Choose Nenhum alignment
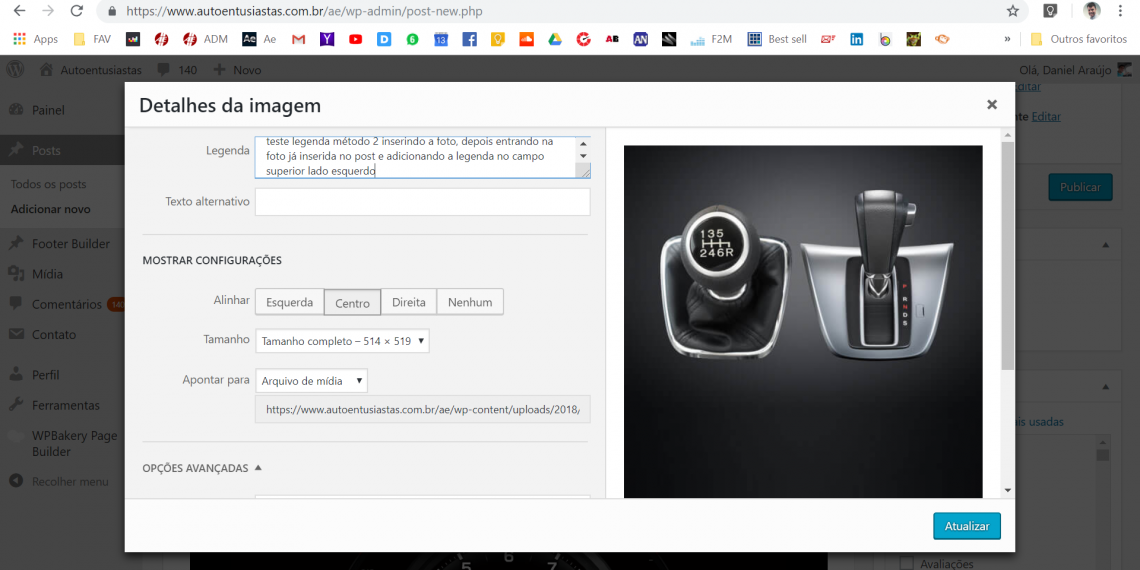 470,302
